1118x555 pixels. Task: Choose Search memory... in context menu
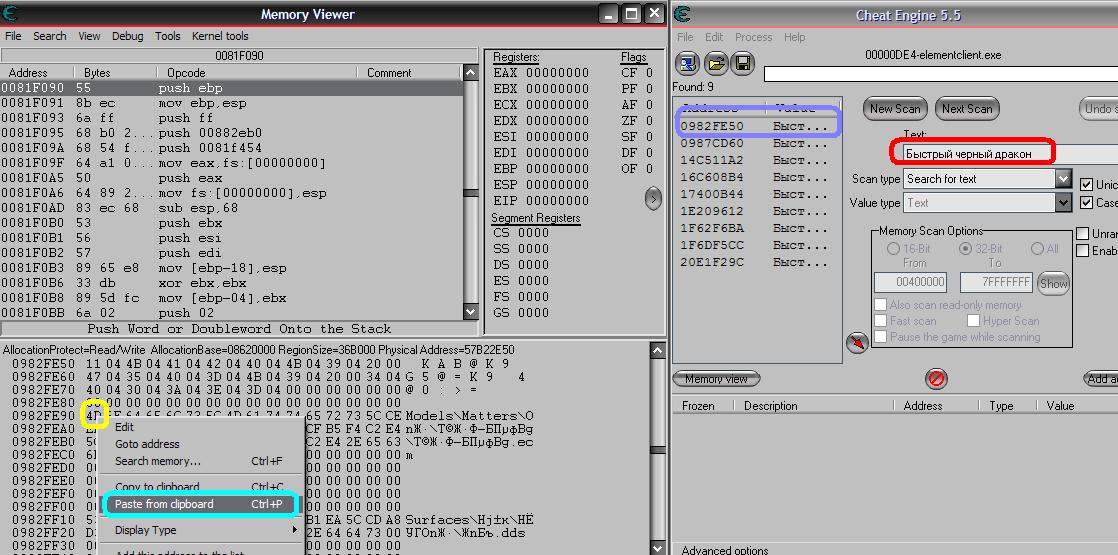[200, 461]
